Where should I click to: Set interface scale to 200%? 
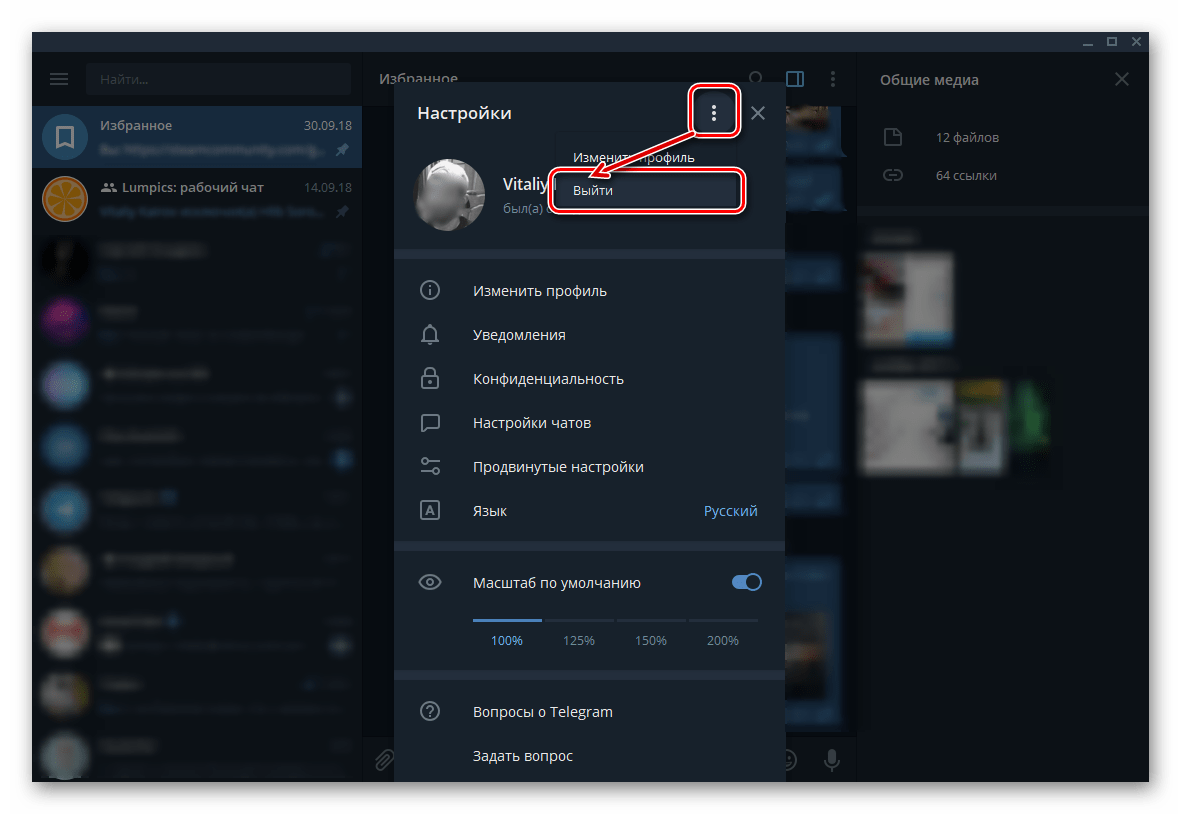coord(722,640)
